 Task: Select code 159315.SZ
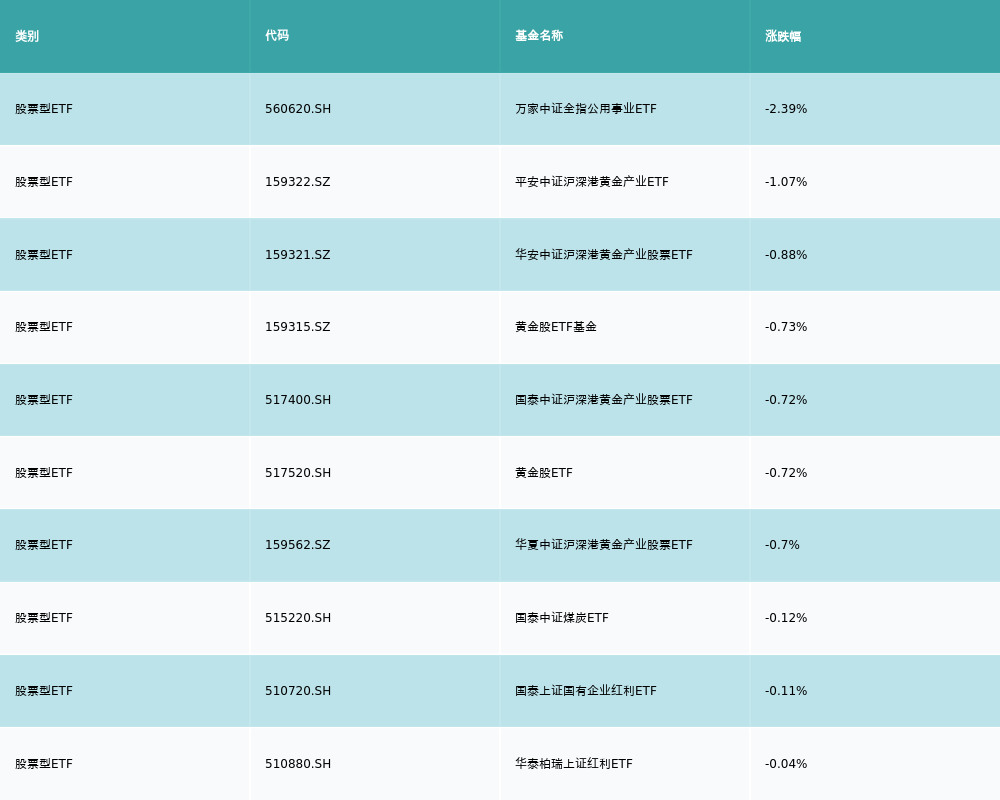[x=298, y=327]
